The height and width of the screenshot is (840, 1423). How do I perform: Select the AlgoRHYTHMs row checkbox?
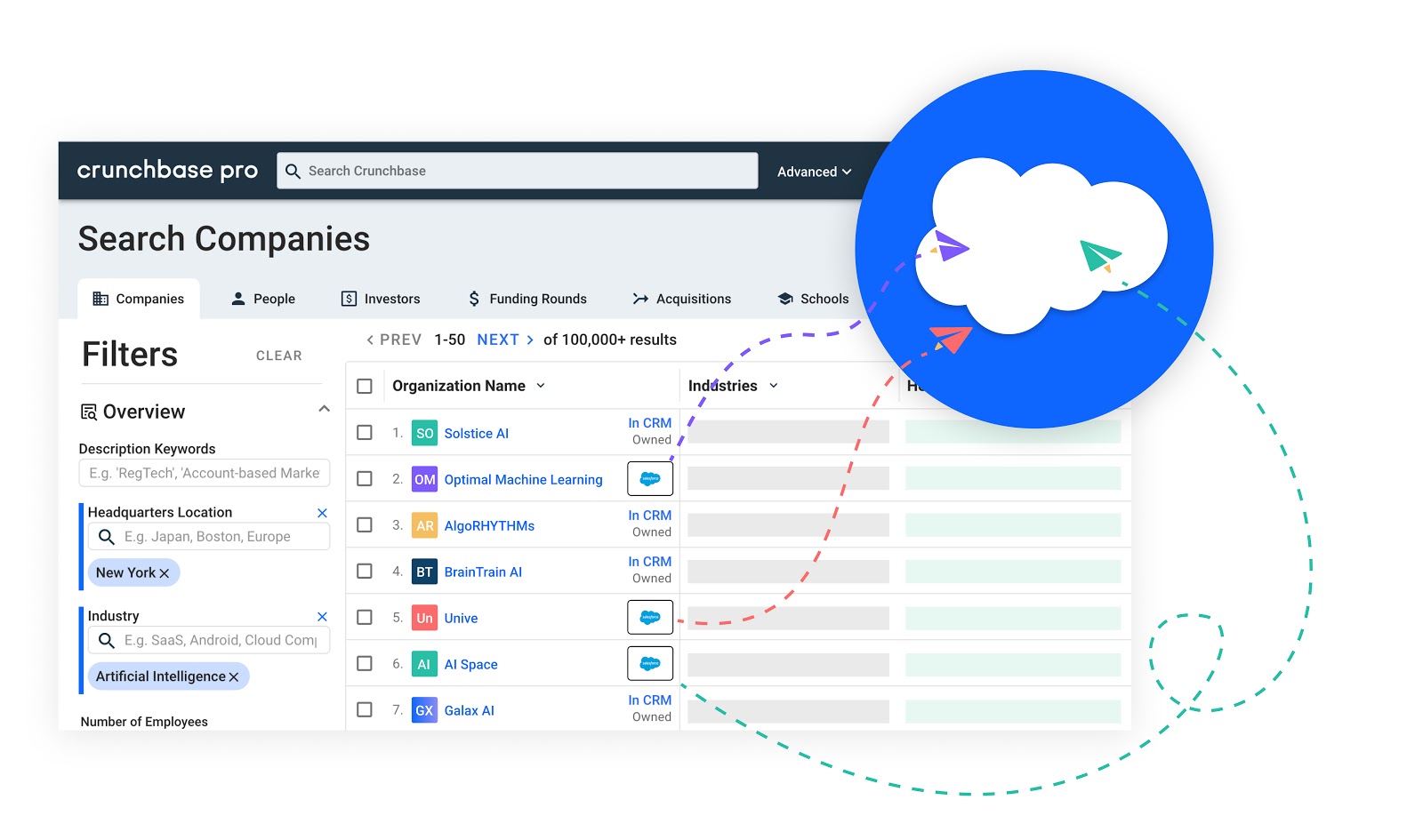click(365, 524)
